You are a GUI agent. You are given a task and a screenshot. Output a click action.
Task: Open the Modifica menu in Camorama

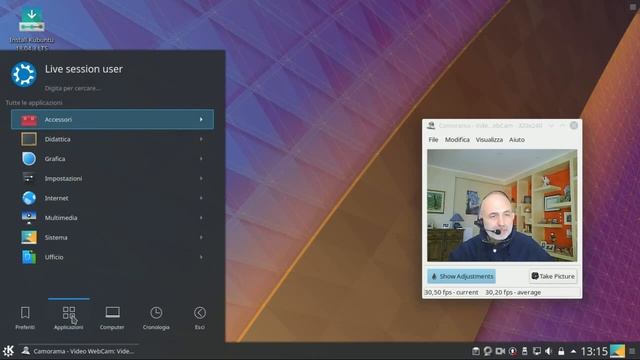[457, 140]
